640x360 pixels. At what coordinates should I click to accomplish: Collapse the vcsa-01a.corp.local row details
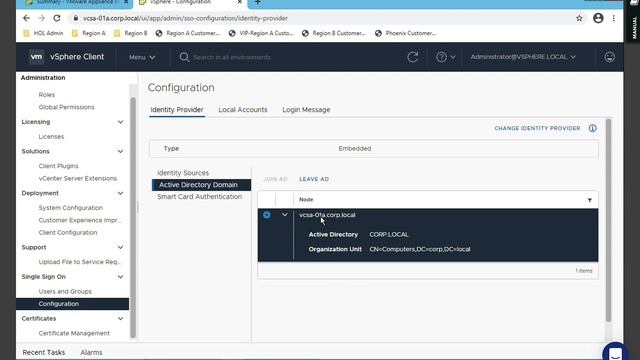[x=284, y=215]
